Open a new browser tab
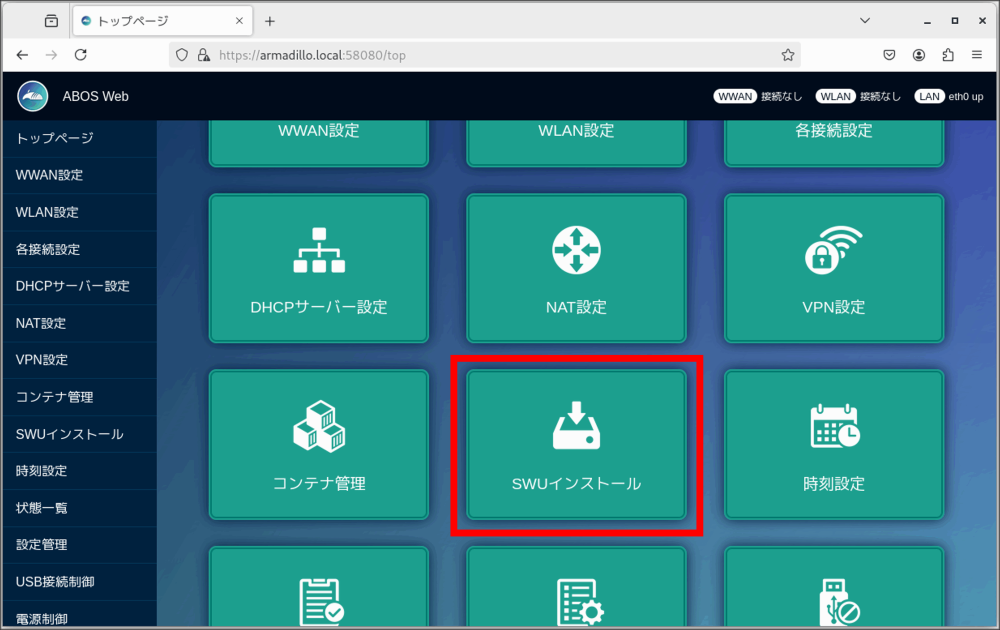 (x=269, y=21)
